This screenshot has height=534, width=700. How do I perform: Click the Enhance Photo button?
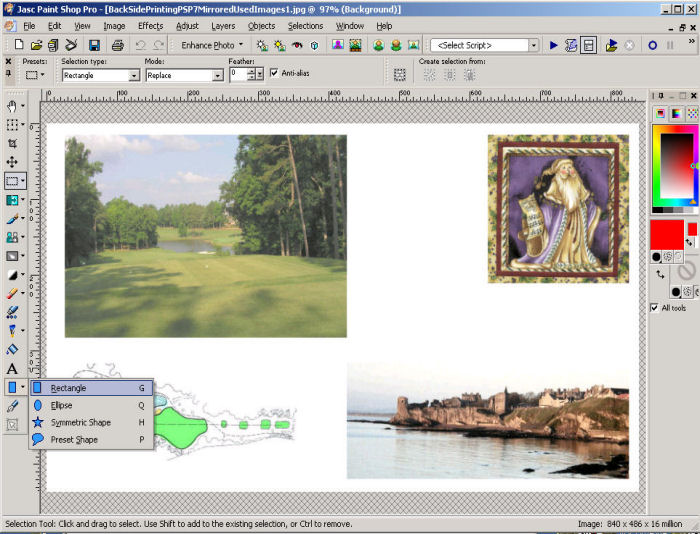[x=208, y=45]
